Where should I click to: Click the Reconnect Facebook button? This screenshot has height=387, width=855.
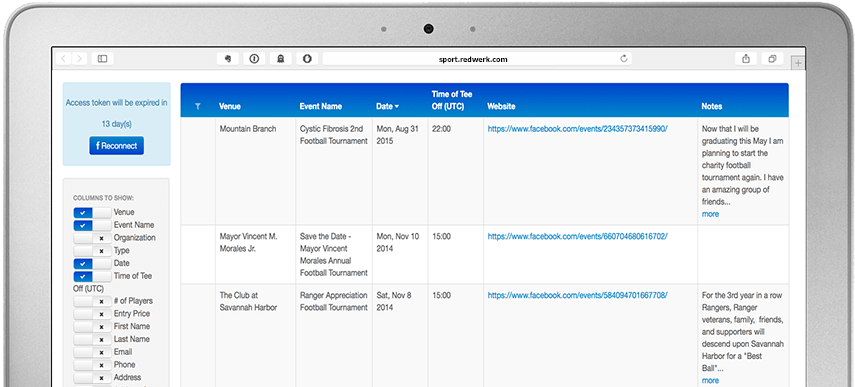[x=117, y=146]
